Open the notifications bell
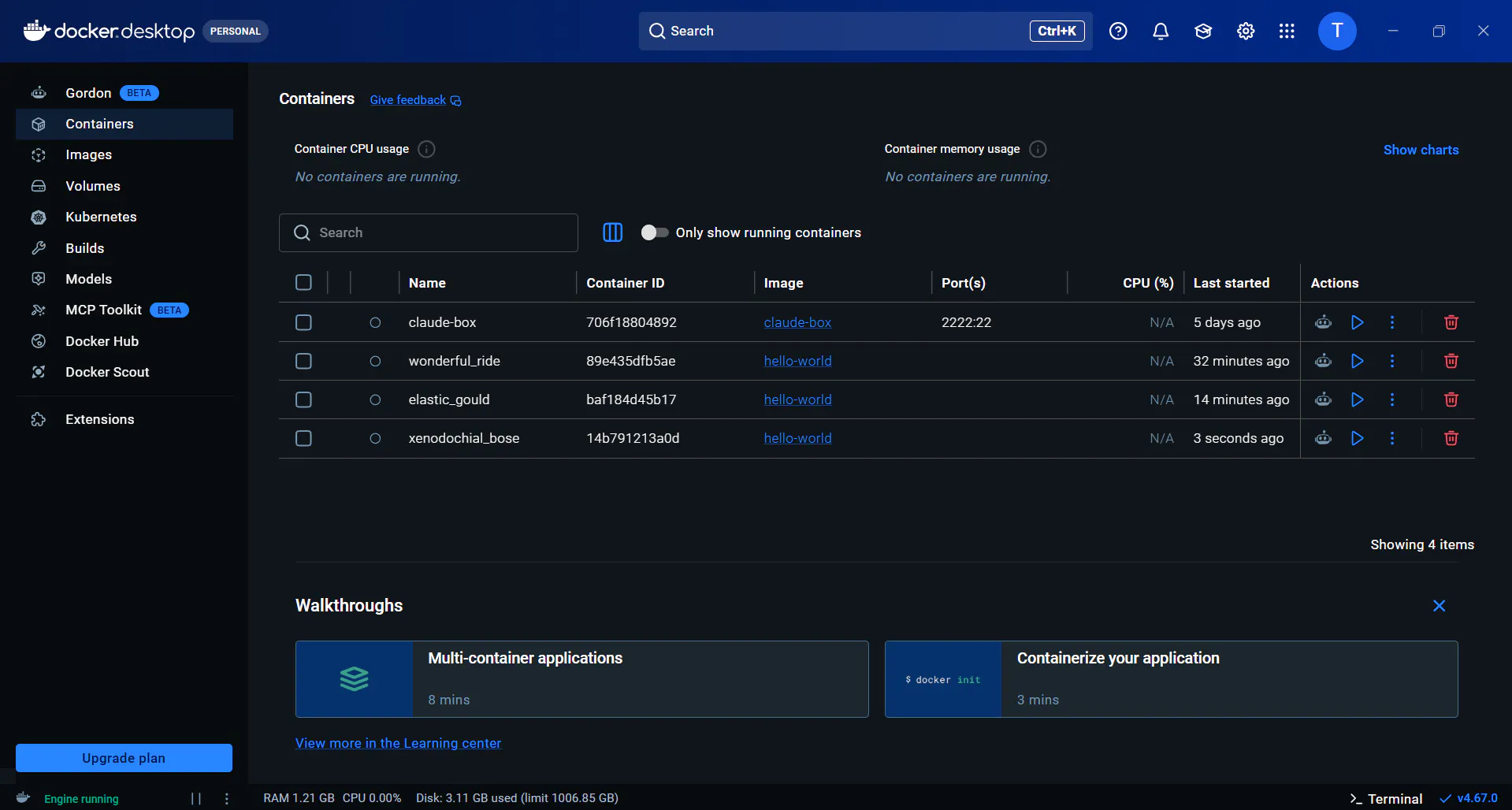This screenshot has width=1512, height=810. [x=1160, y=32]
